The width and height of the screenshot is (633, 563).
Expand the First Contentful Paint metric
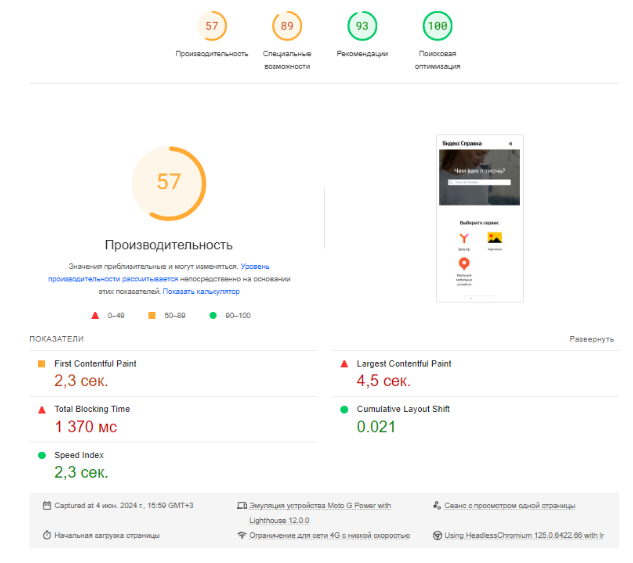click(173, 374)
